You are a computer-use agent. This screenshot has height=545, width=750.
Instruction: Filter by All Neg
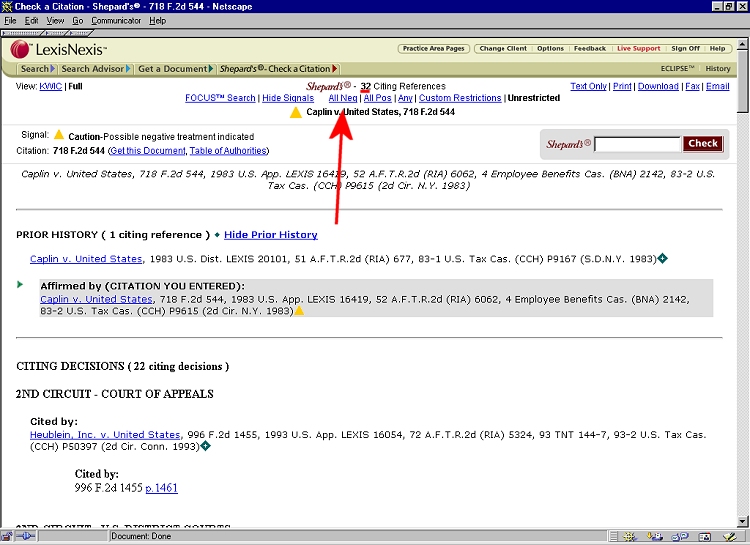tap(343, 98)
